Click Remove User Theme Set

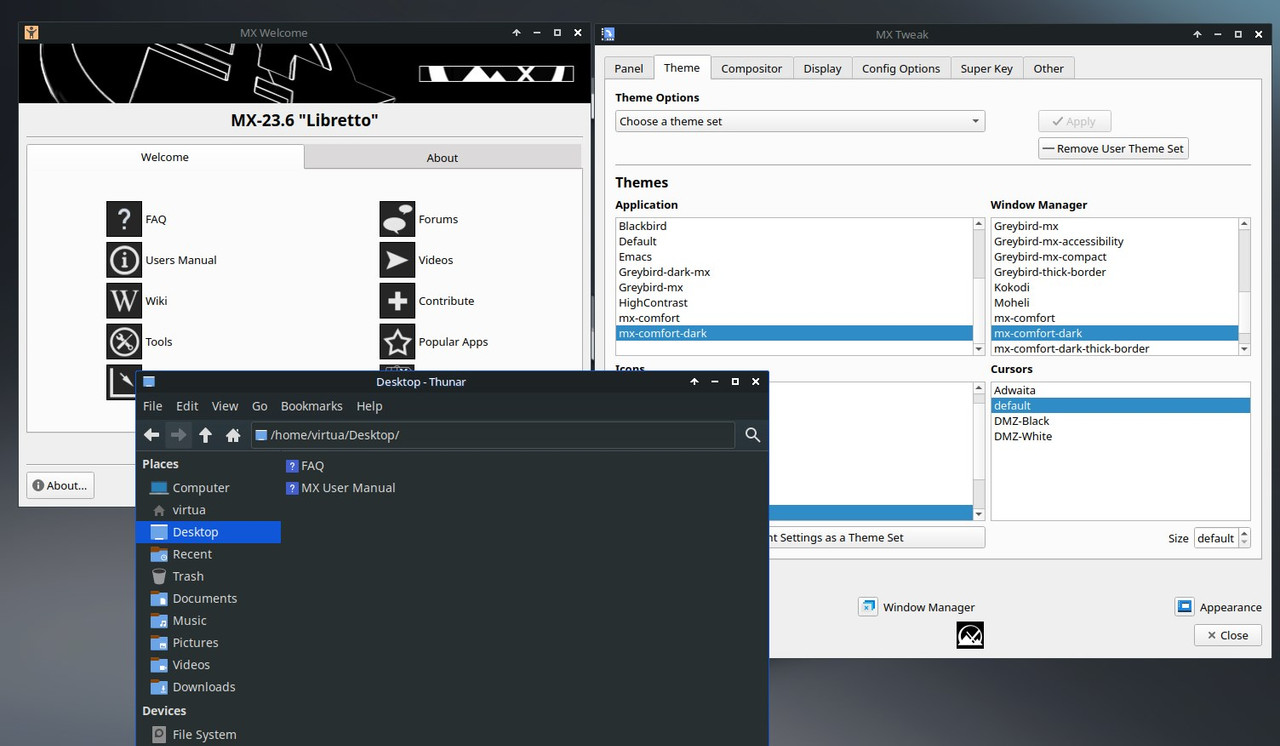[x=1114, y=148]
